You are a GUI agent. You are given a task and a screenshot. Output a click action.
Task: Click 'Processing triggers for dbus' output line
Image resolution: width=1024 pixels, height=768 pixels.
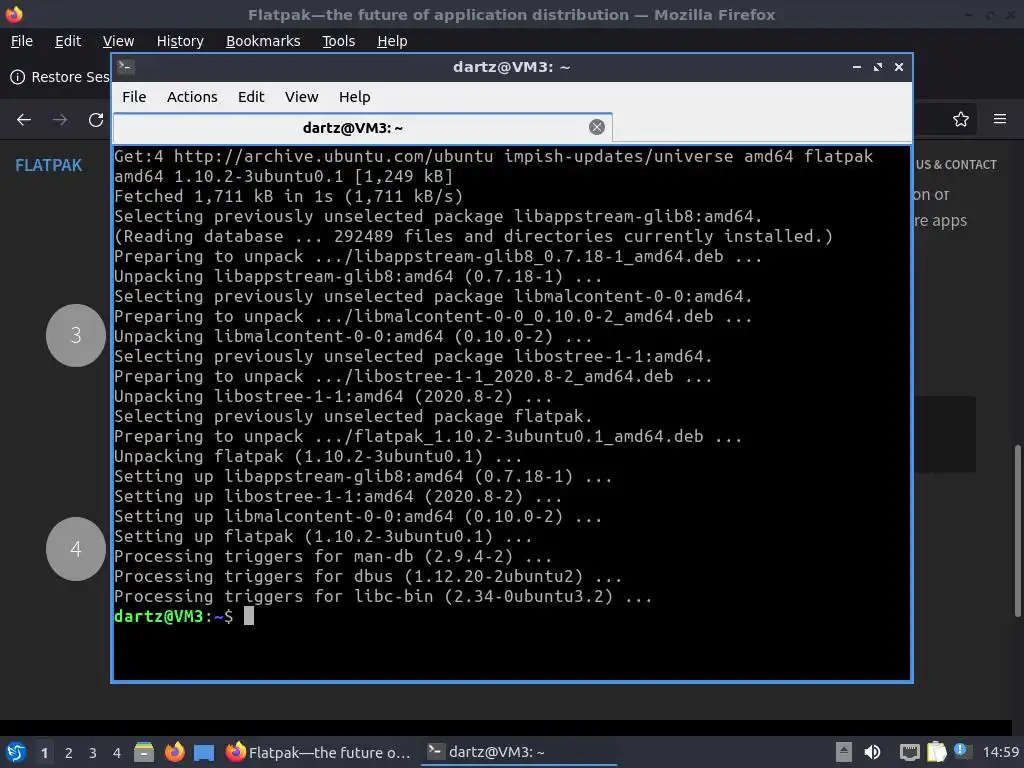[368, 577]
